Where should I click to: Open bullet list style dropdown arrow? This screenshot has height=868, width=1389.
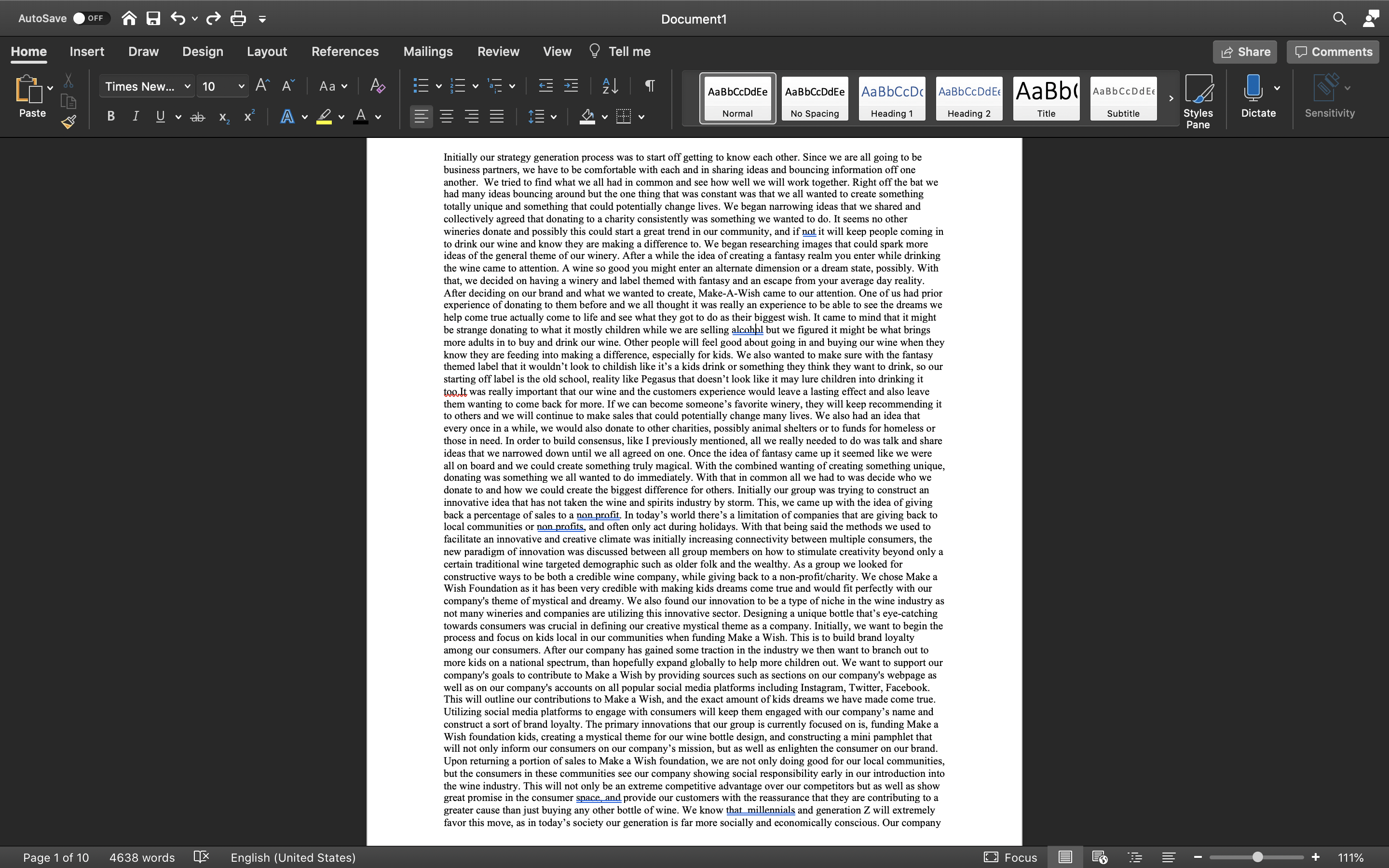(x=438, y=87)
